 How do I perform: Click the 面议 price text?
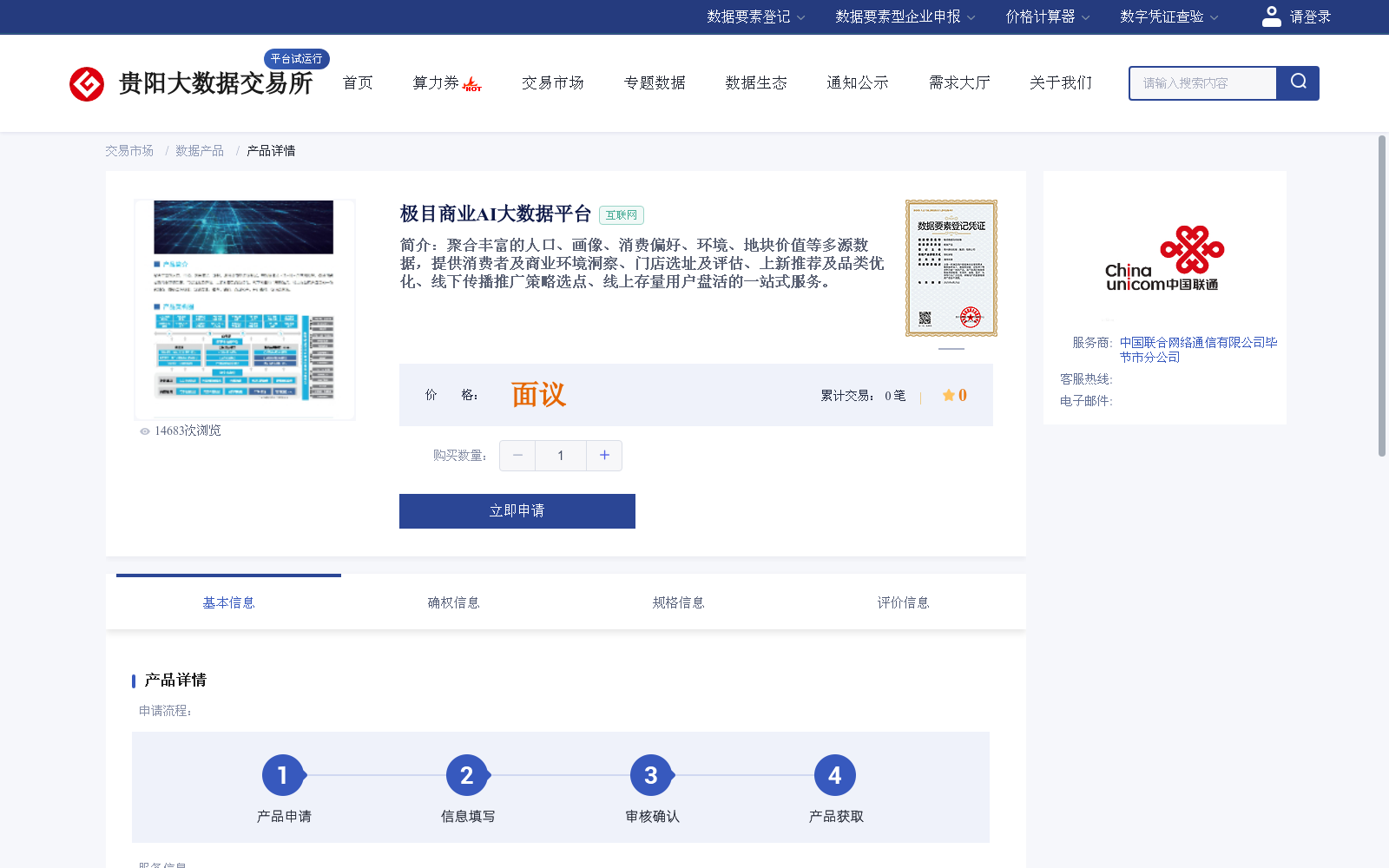(x=538, y=395)
